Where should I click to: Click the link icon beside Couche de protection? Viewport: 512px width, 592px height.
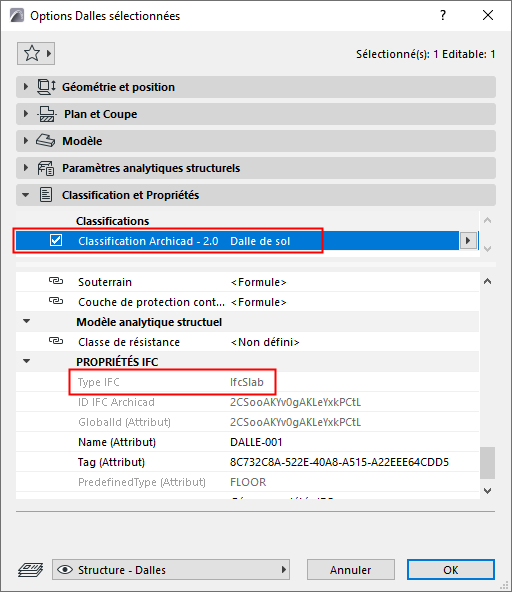56,301
